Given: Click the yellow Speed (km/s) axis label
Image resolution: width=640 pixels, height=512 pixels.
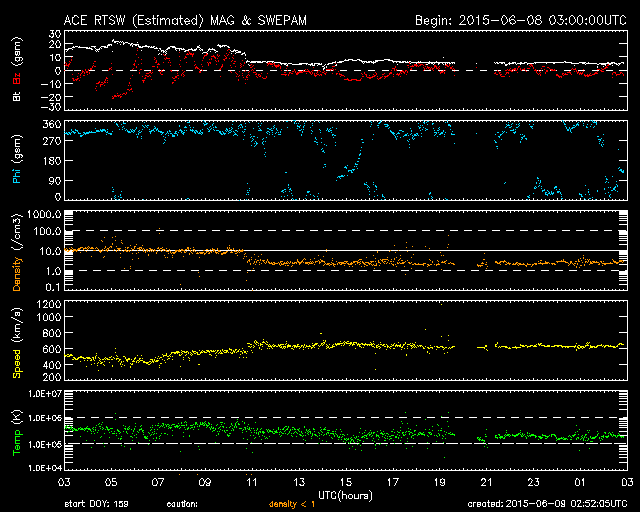Looking at the screenshot, I should click(x=16, y=341).
